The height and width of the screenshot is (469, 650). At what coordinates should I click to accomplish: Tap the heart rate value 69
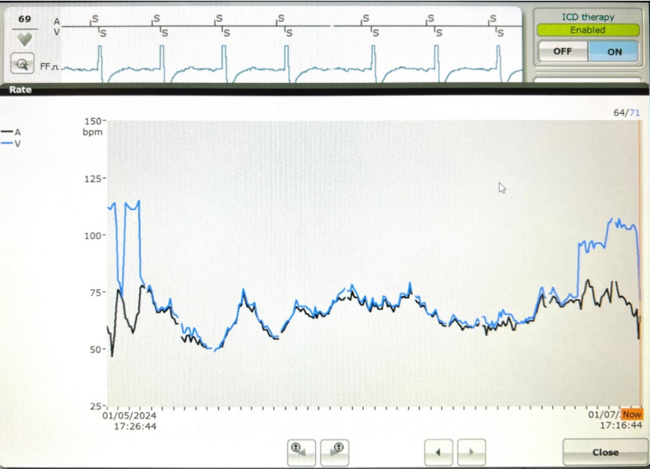coord(24,18)
